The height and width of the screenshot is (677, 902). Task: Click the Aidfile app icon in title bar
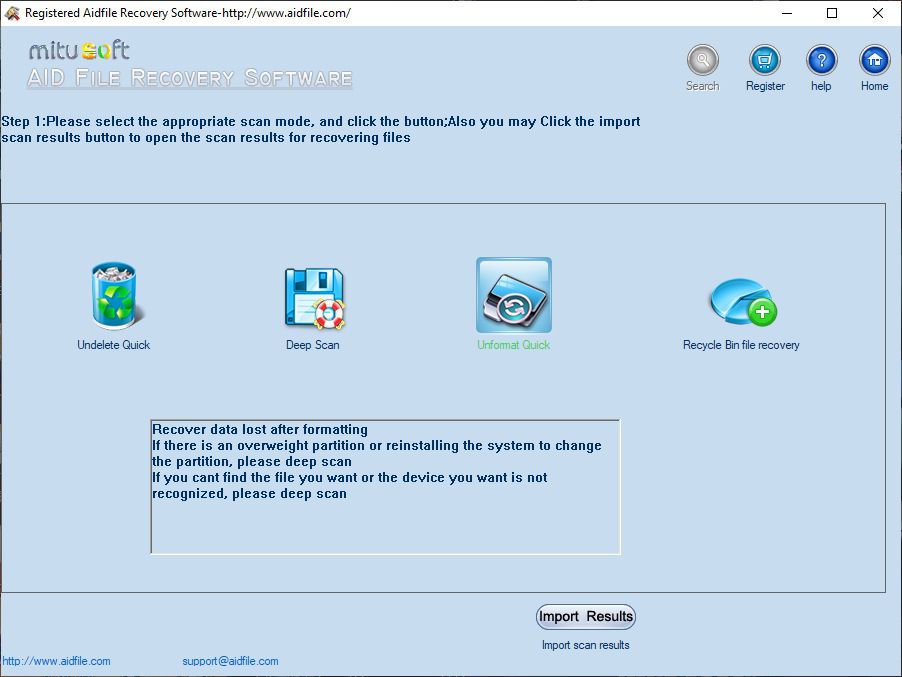tap(12, 13)
